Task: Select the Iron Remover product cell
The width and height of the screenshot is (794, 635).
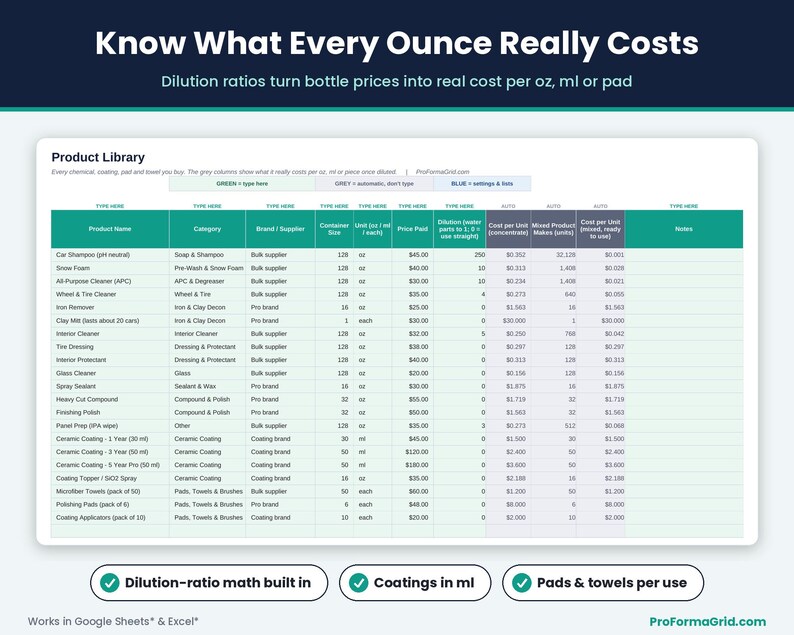Action: [x=110, y=307]
